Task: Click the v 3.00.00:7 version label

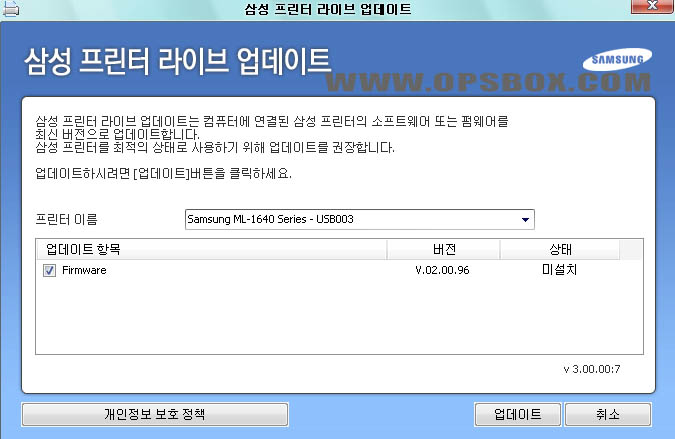Action: (x=592, y=369)
